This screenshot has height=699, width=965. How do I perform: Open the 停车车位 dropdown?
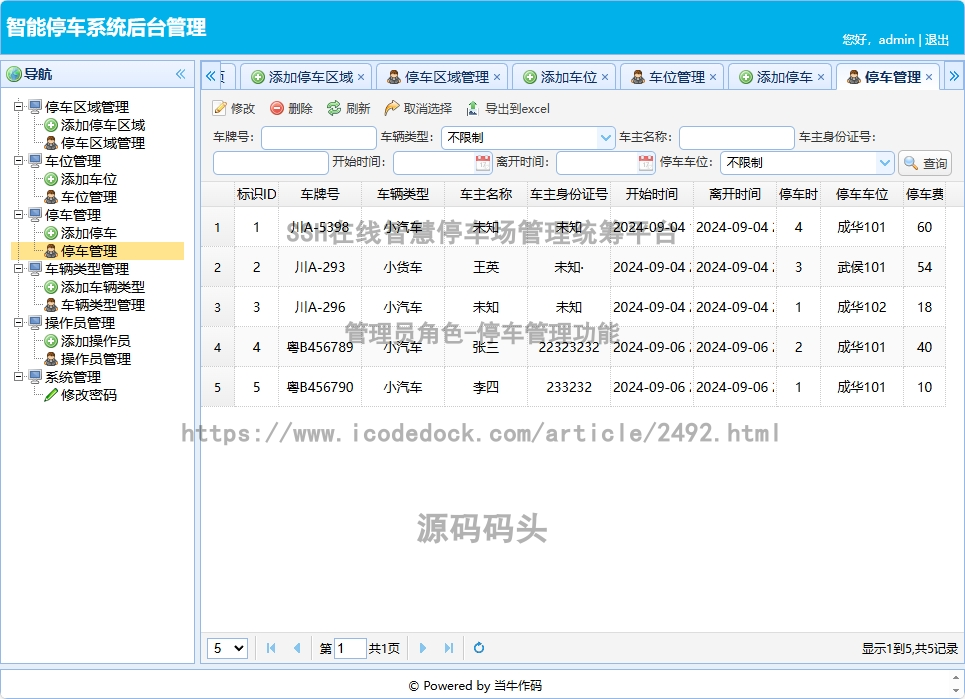(x=884, y=162)
